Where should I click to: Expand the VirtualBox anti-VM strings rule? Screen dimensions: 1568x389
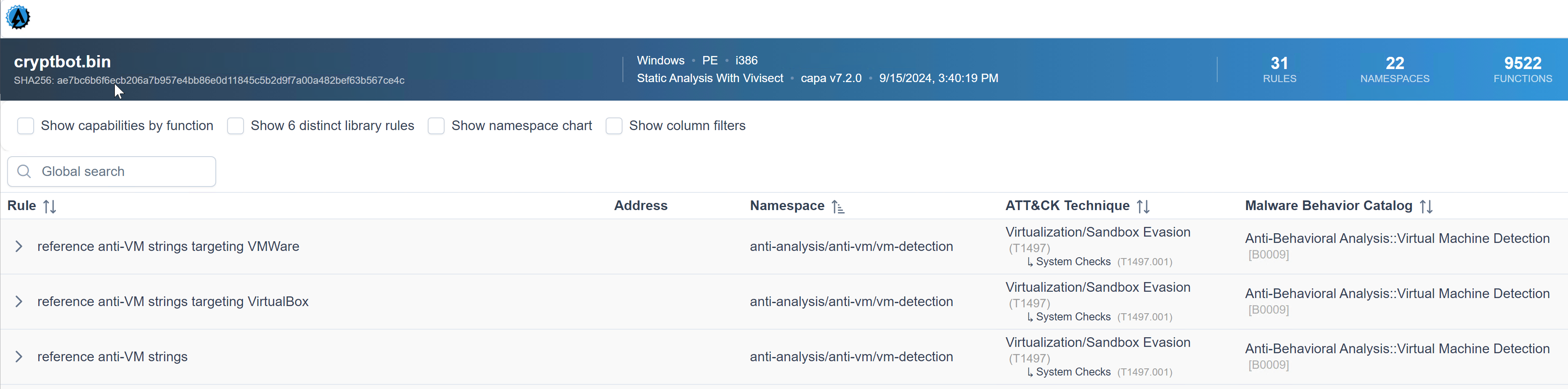tap(19, 302)
